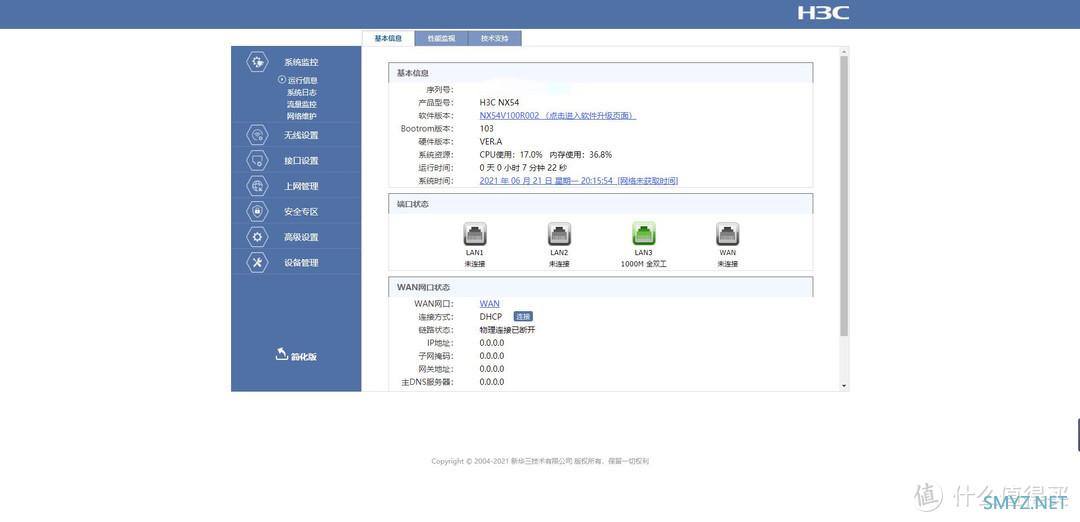This screenshot has height=522, width=1080.
Task: Open the 安全专区 menu
Action: click(301, 211)
